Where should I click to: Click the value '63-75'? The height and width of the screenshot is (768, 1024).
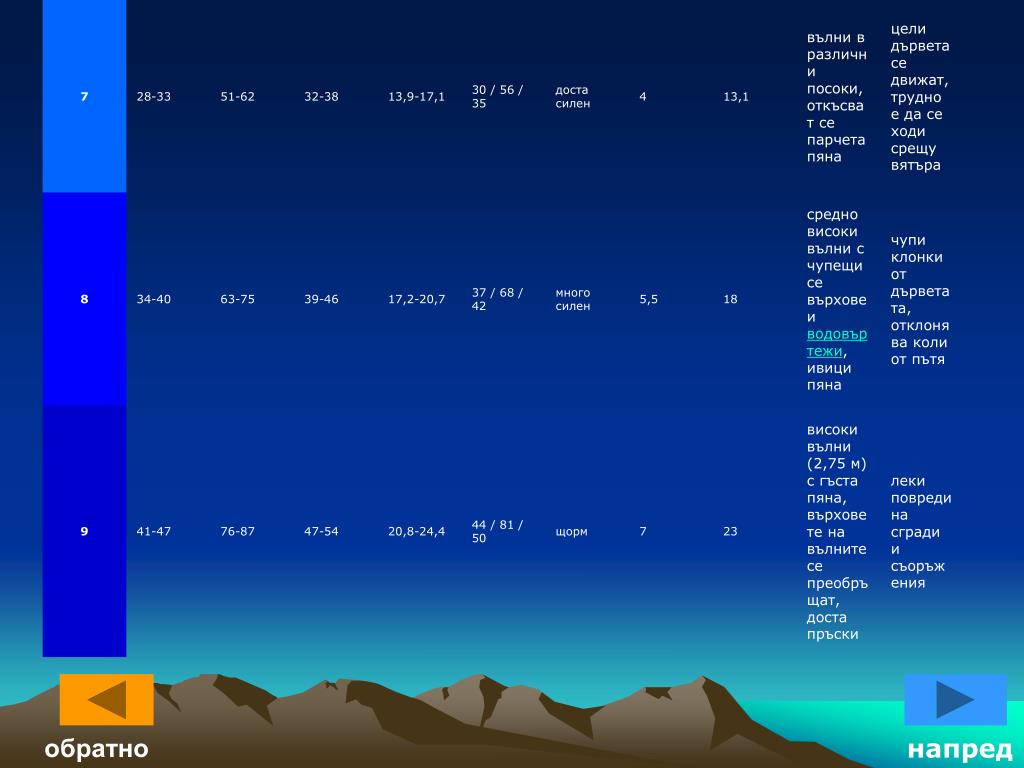coord(237,299)
